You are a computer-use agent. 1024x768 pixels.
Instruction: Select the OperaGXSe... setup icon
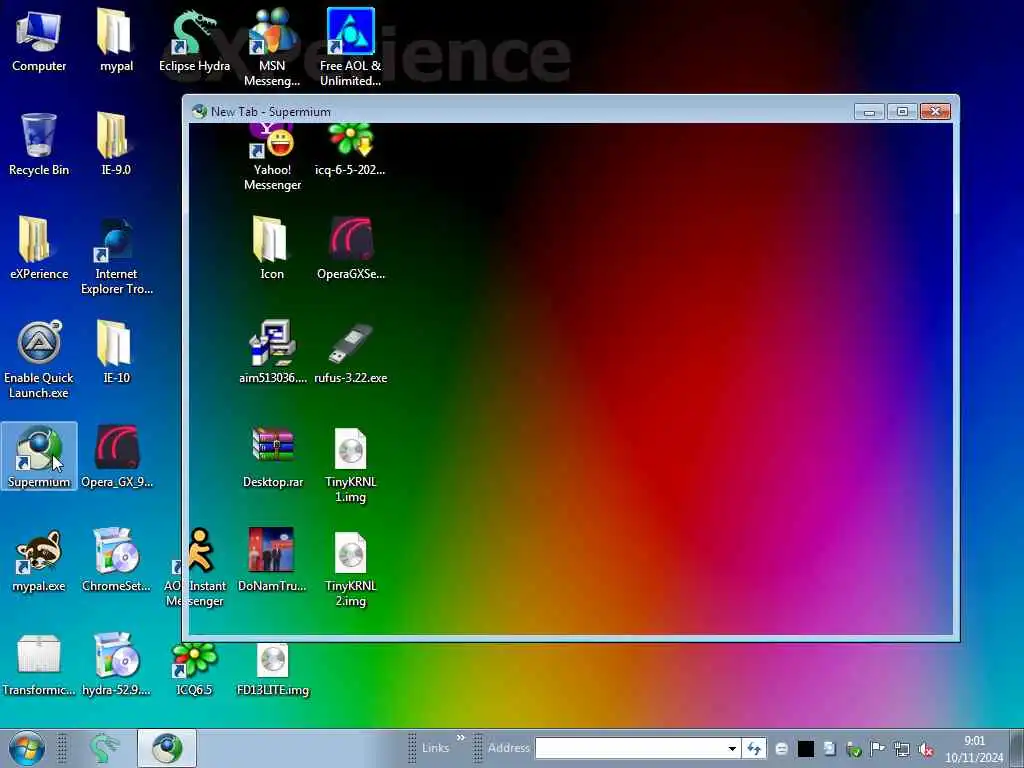pyautogui.click(x=351, y=248)
